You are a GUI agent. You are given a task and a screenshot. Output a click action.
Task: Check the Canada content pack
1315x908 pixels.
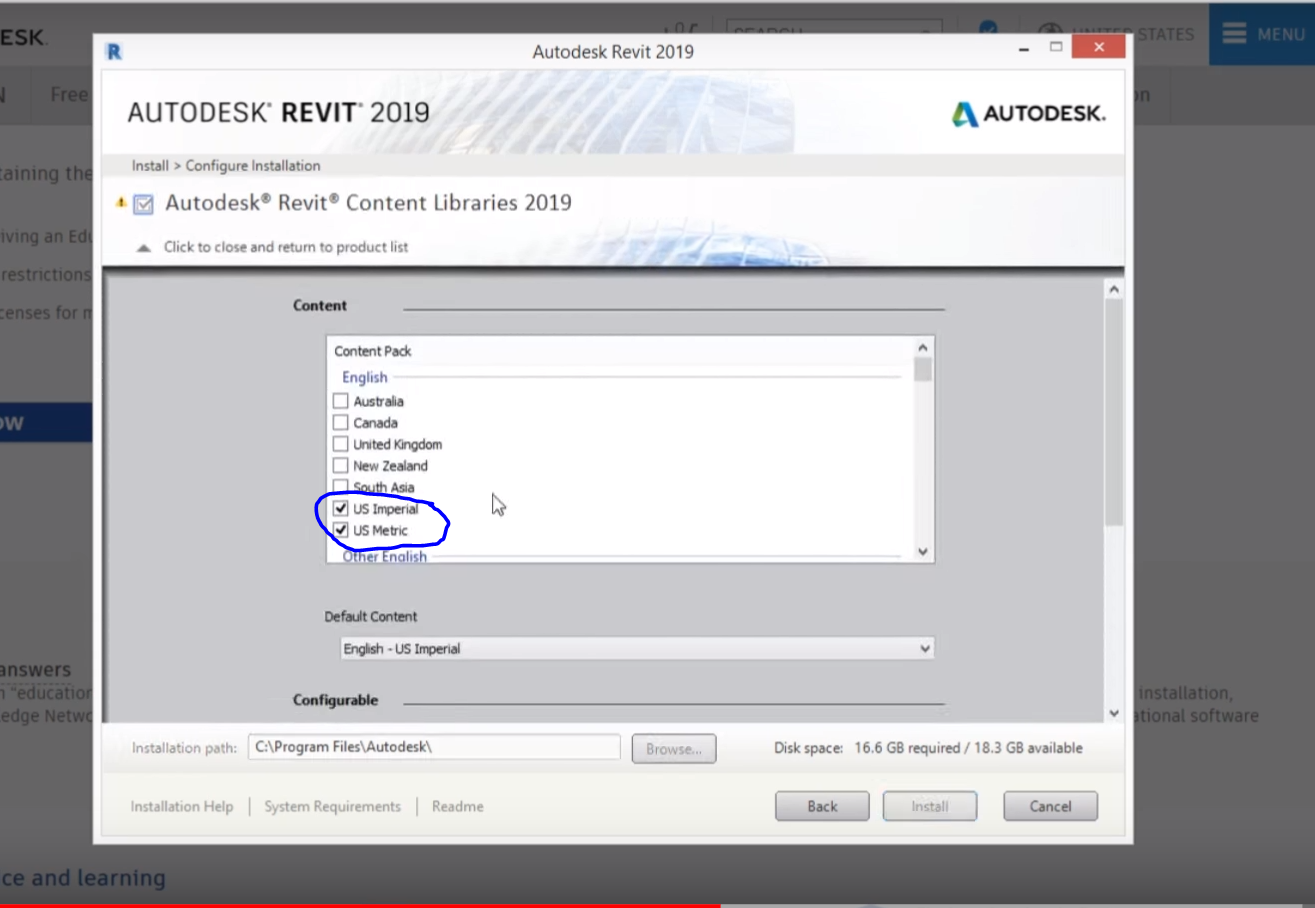pyautogui.click(x=341, y=423)
